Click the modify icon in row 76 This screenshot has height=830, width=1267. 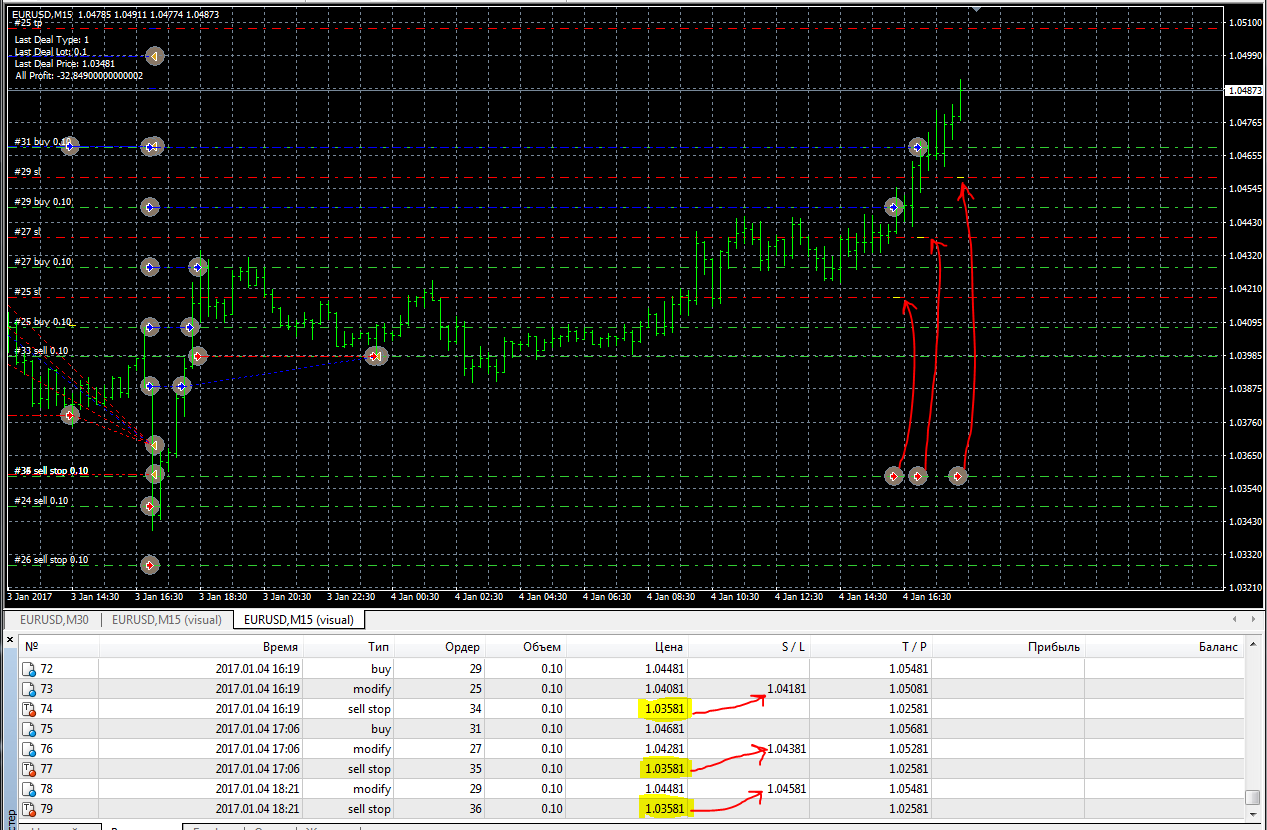[x=29, y=749]
